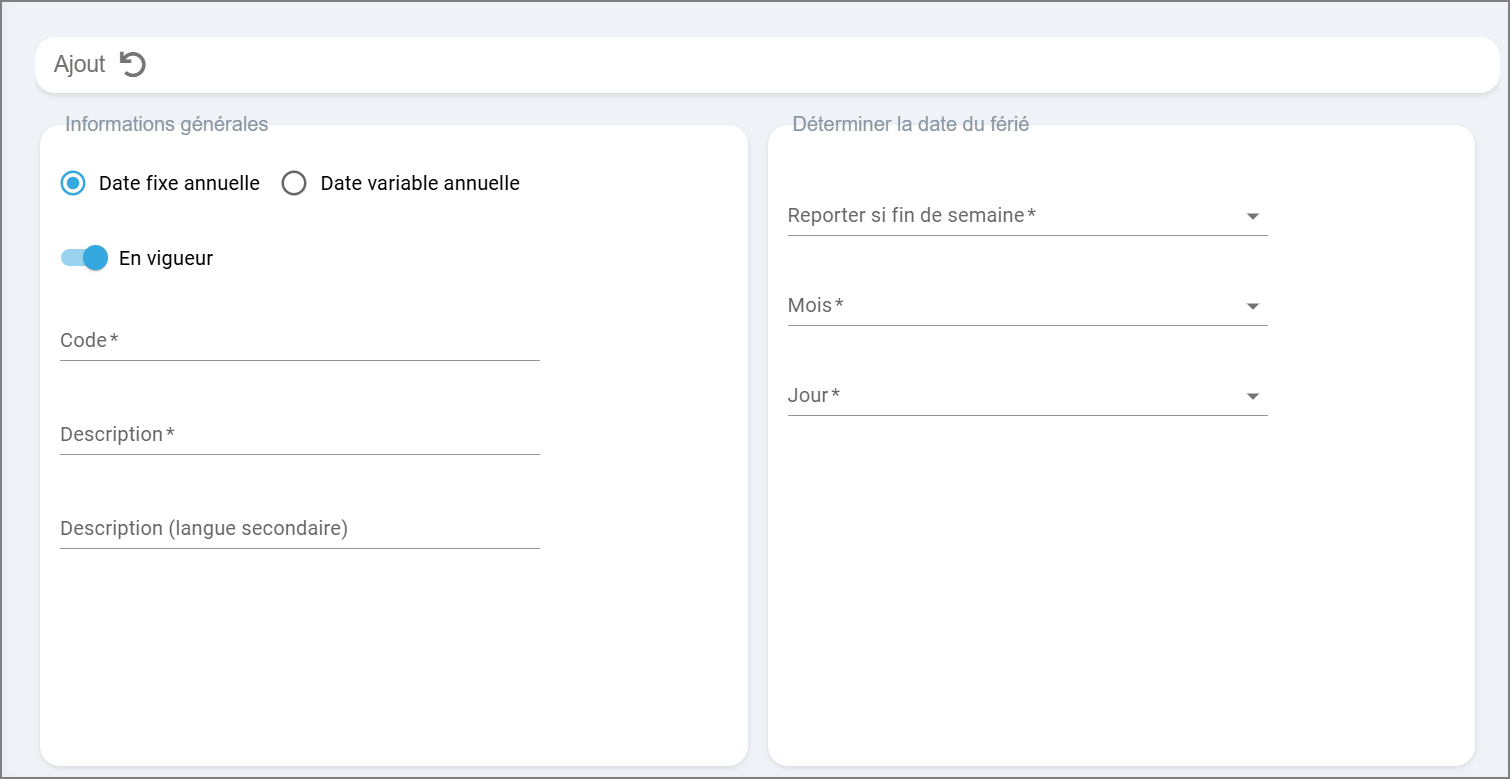This screenshot has height=779, width=1510.
Task: Click the reset arrow icon beside Ajout
Action: coord(133,65)
